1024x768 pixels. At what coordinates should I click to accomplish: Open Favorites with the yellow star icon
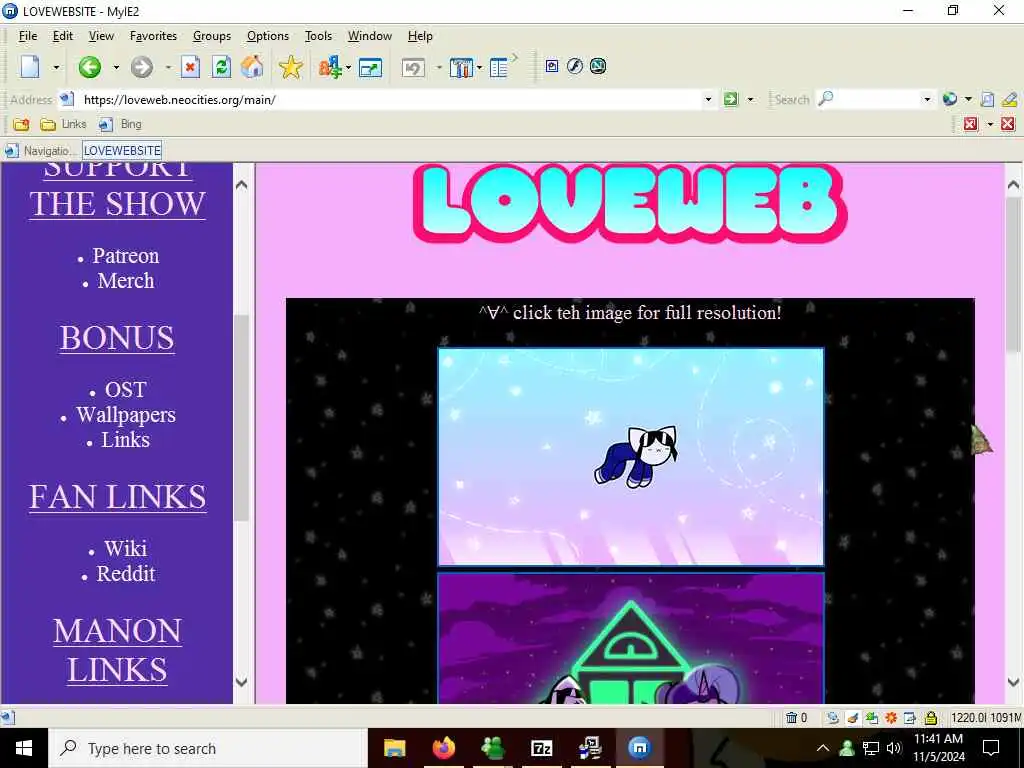coord(291,67)
